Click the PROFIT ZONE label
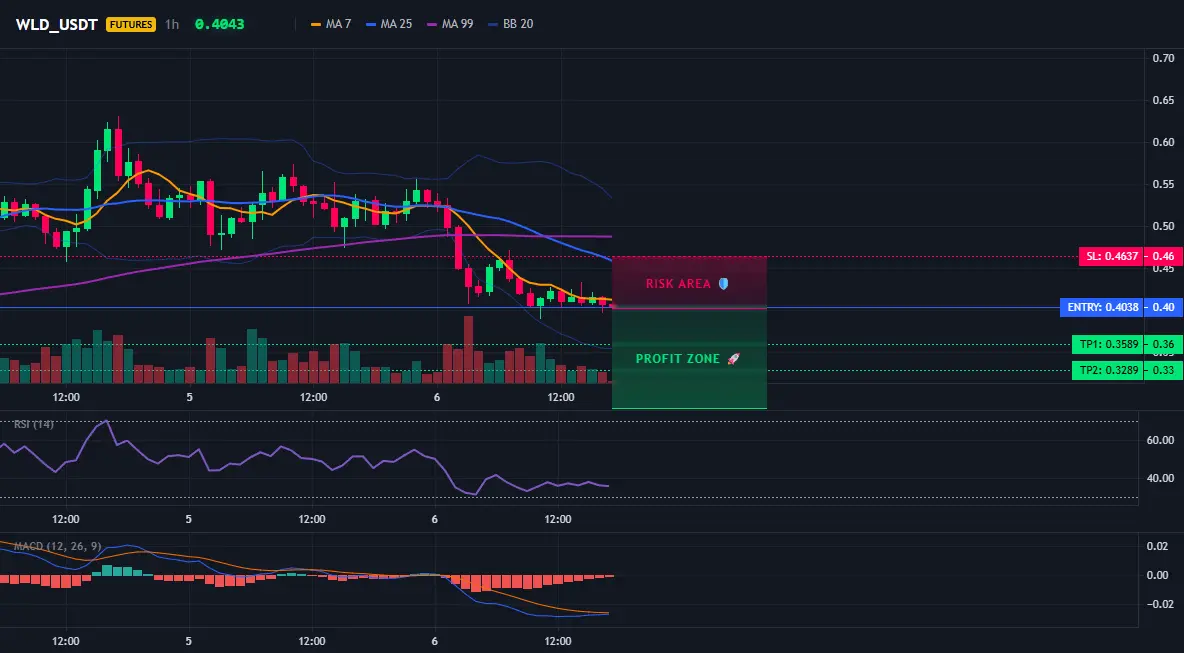 (678, 359)
